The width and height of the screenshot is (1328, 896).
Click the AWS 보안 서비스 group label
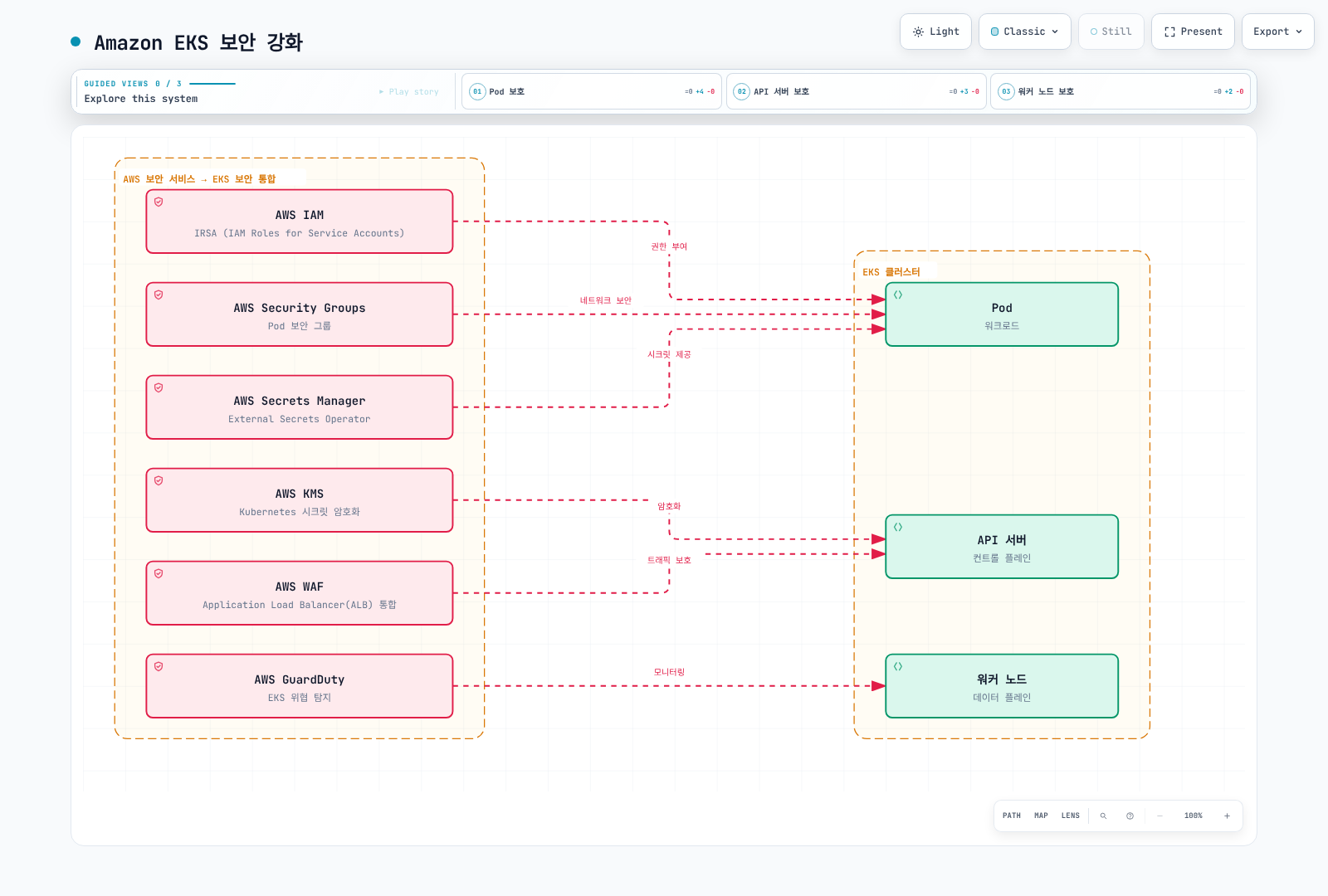[199, 179]
